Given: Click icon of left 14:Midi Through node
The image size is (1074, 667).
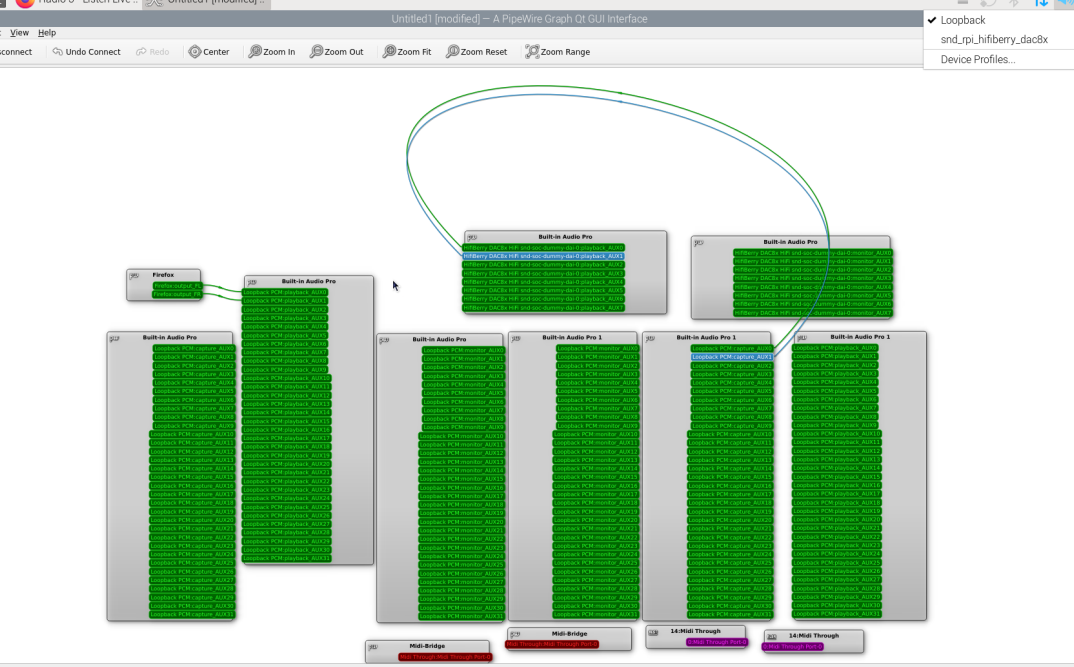Looking at the screenshot, I should coord(653,632).
